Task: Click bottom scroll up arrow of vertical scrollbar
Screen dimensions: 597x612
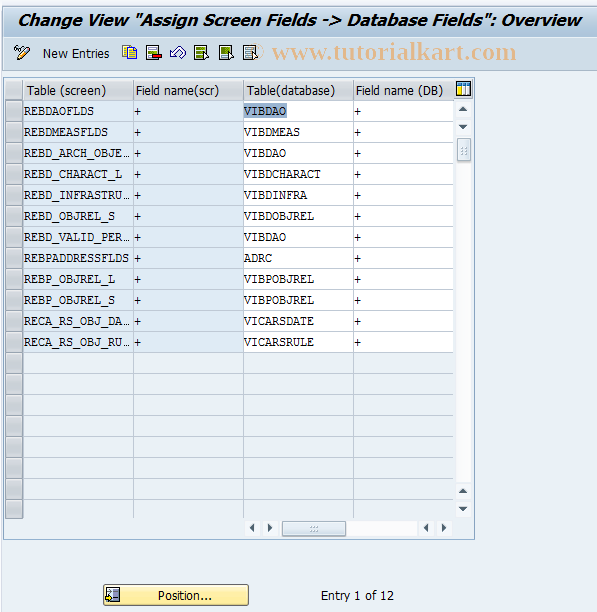Action: point(463,491)
